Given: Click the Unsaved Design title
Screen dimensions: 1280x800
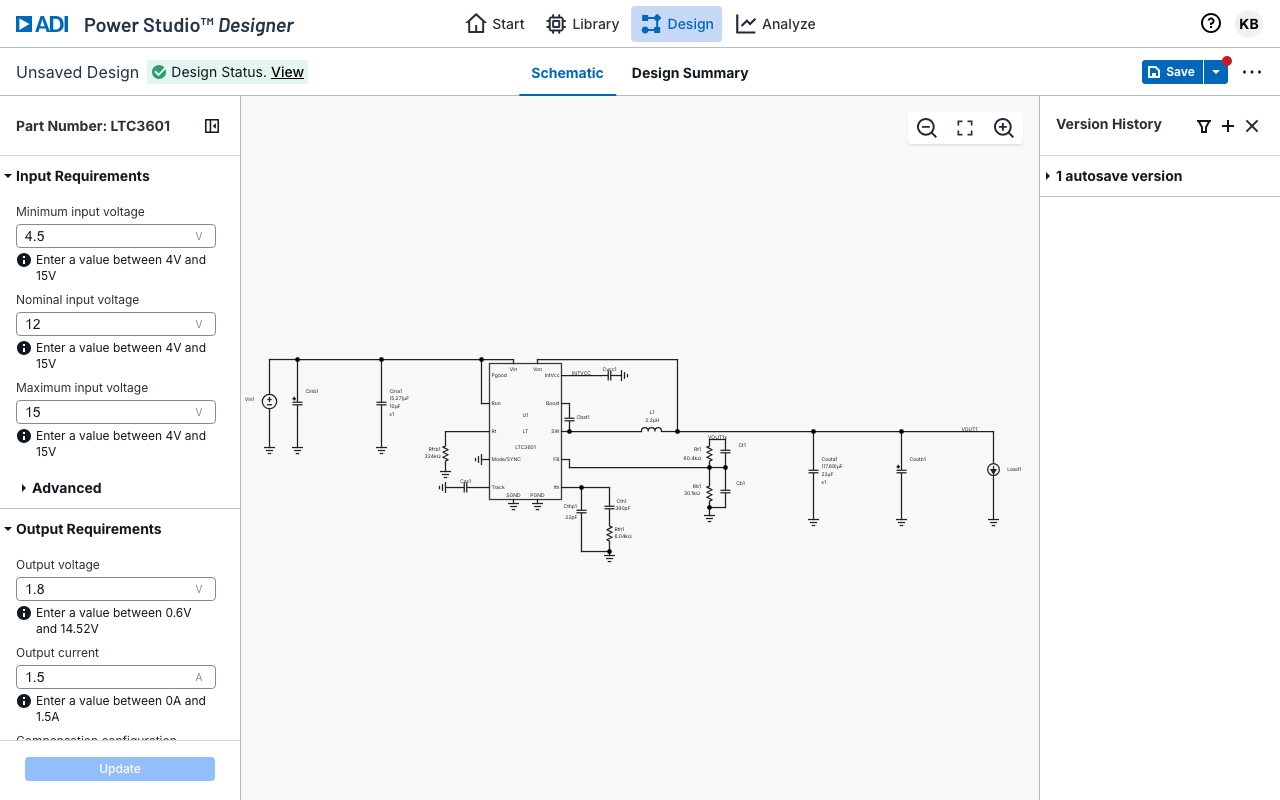Looking at the screenshot, I should 77,72.
